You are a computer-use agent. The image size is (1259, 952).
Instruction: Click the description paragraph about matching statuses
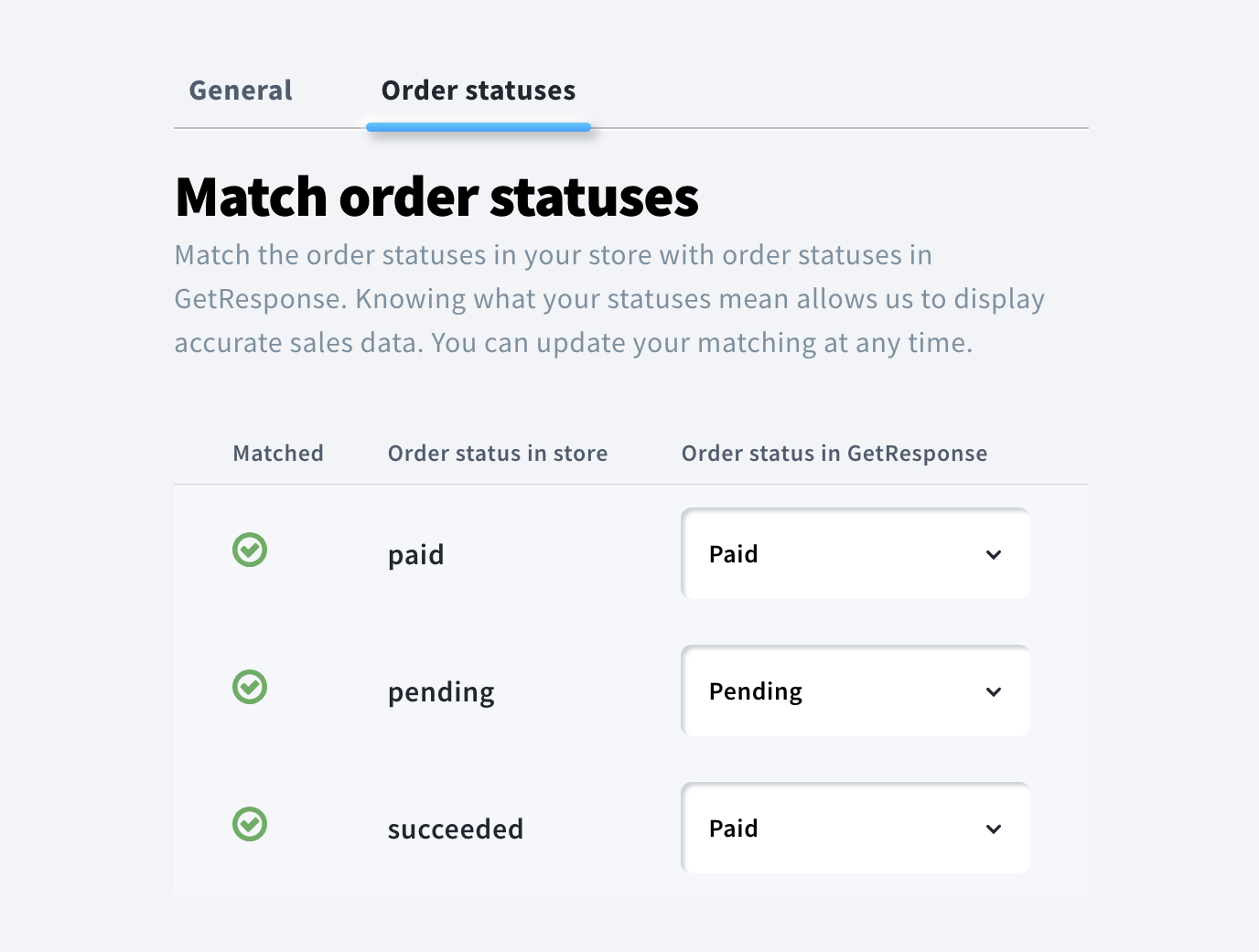[x=609, y=299]
